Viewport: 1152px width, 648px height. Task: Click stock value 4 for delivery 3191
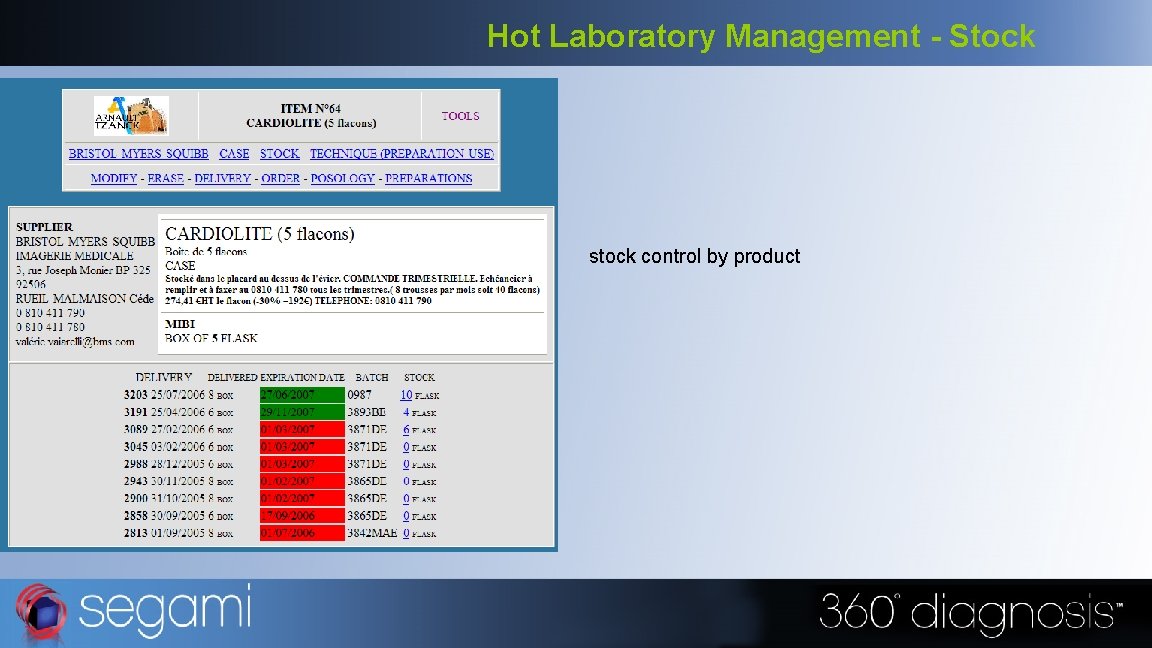coord(406,412)
